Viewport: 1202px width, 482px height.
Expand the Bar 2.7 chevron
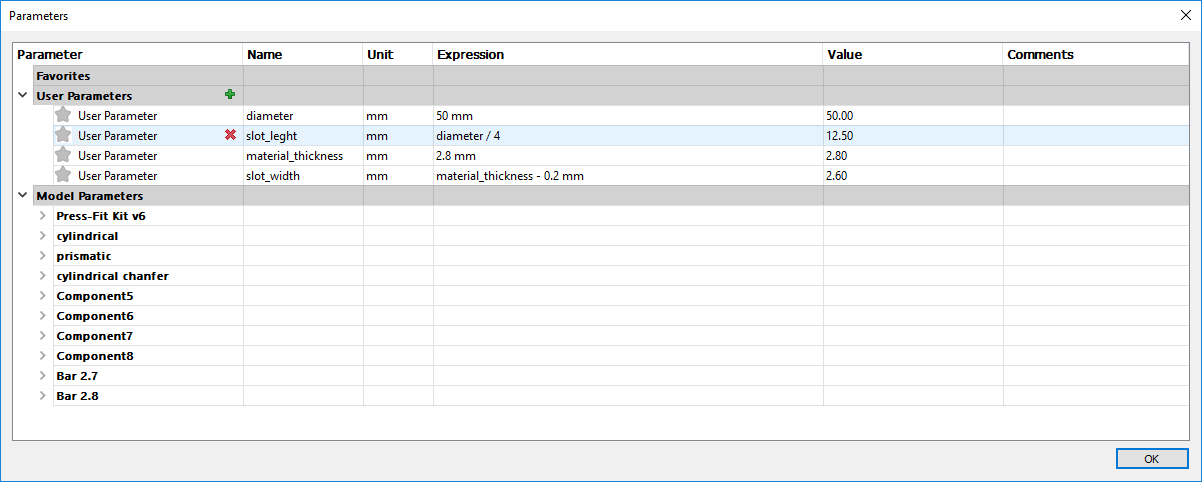click(42, 375)
